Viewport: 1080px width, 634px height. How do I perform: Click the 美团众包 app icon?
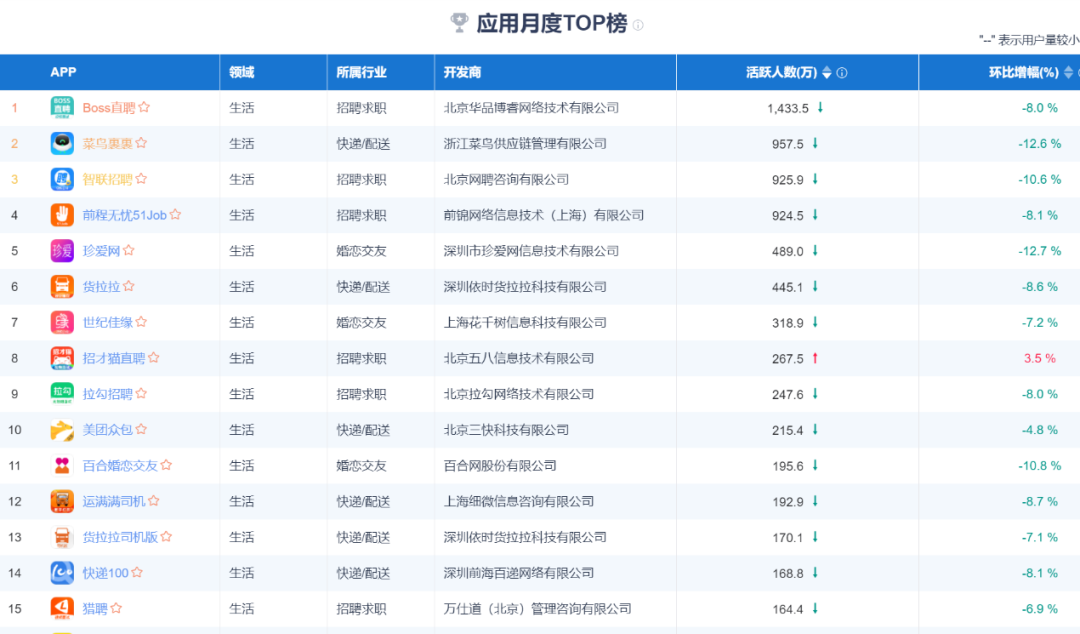62,430
